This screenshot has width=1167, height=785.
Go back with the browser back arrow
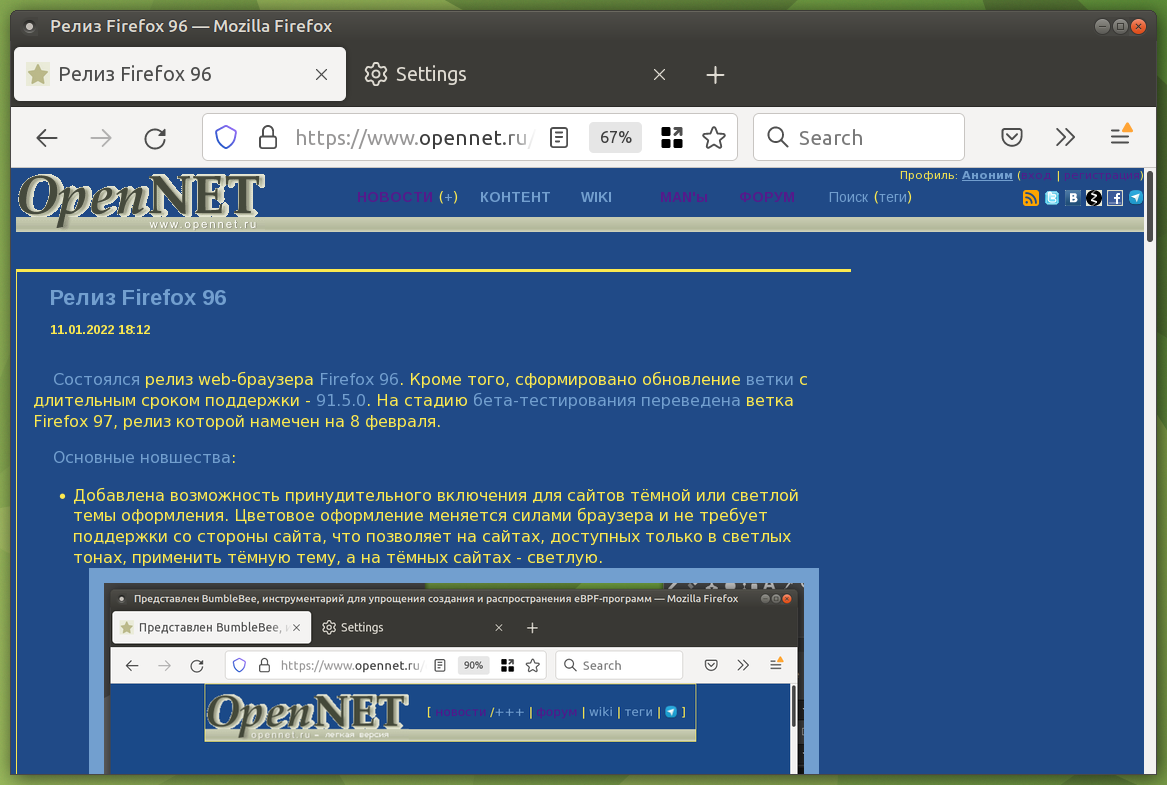pyautogui.click(x=47, y=138)
